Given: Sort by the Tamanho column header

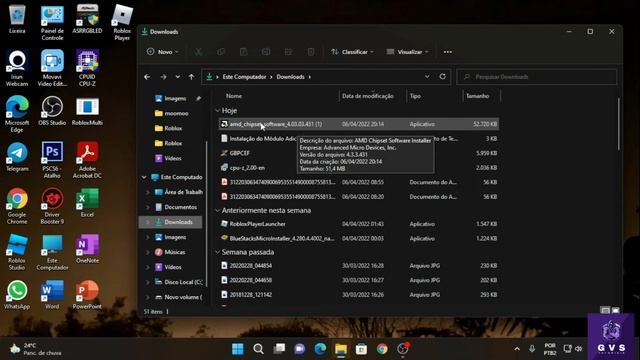Looking at the screenshot, I should pos(478,96).
